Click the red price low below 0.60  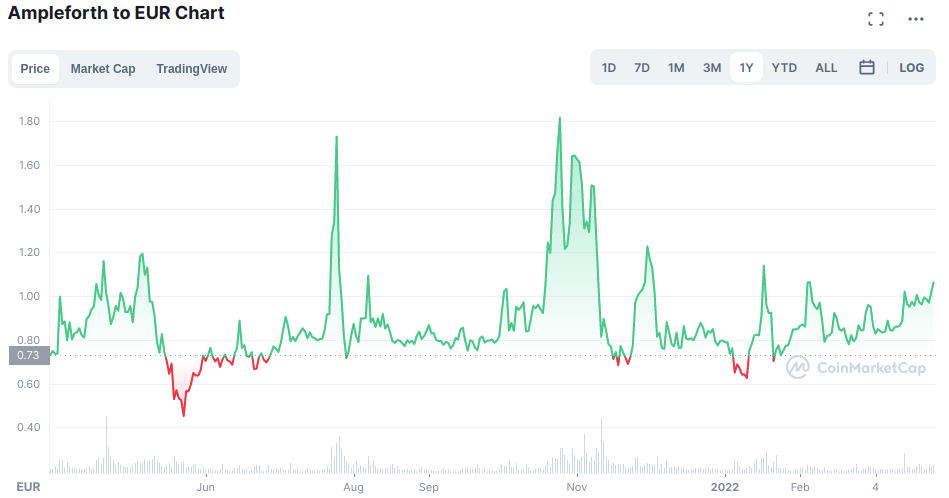[183, 415]
